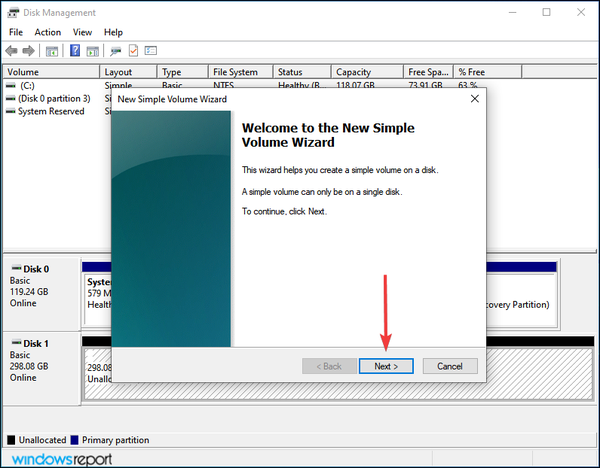600x468 pixels.
Task: Click Cancel in the volume wizard
Action: click(x=450, y=366)
